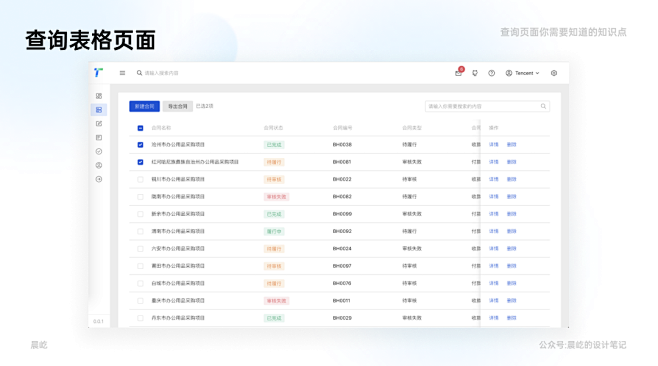Check the checkbox for row BH0082

click(140, 197)
